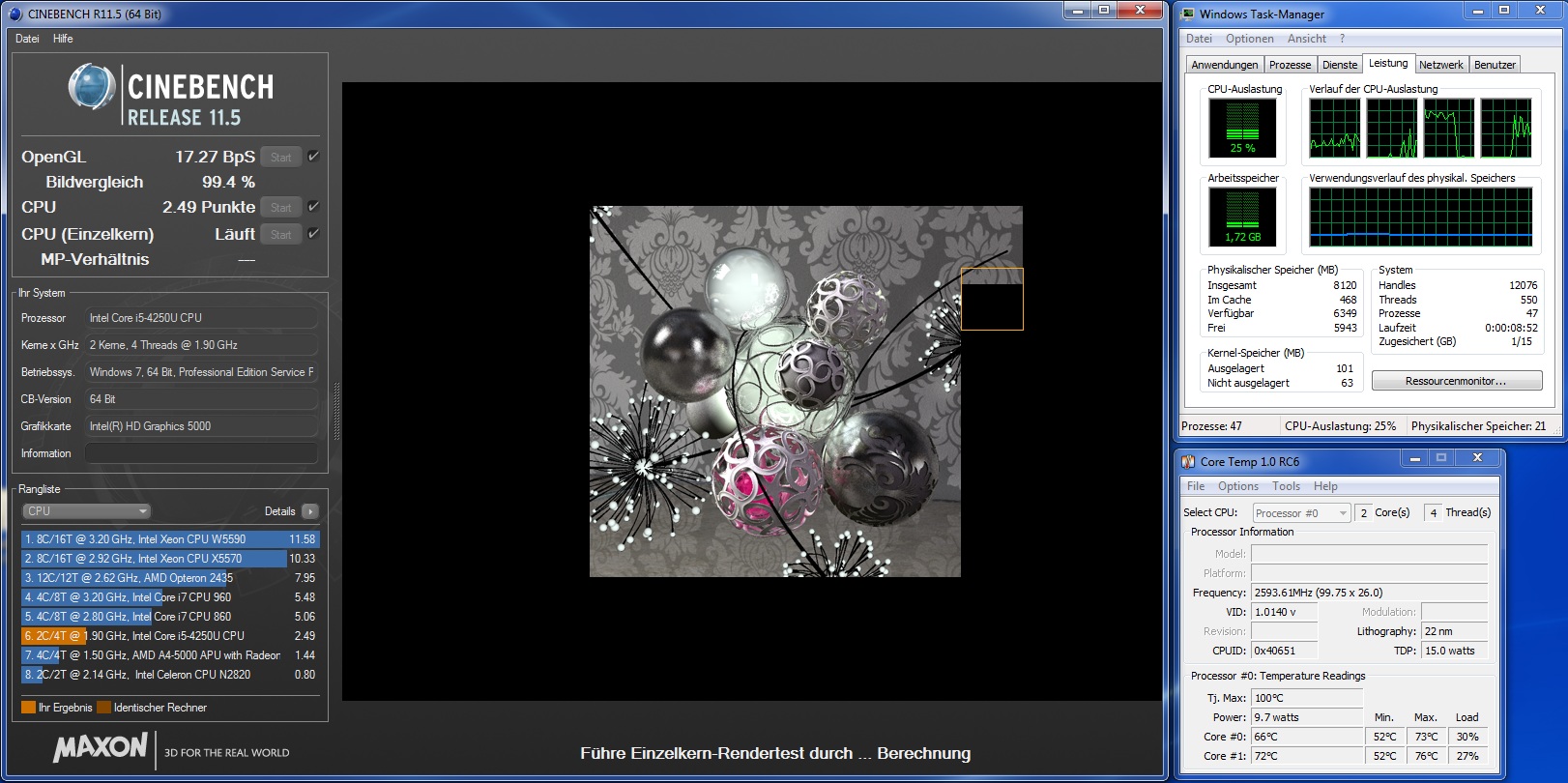This screenshot has height=783, width=1568.
Task: Click the CPU (Einzelkern) Start button
Action: 281,234
